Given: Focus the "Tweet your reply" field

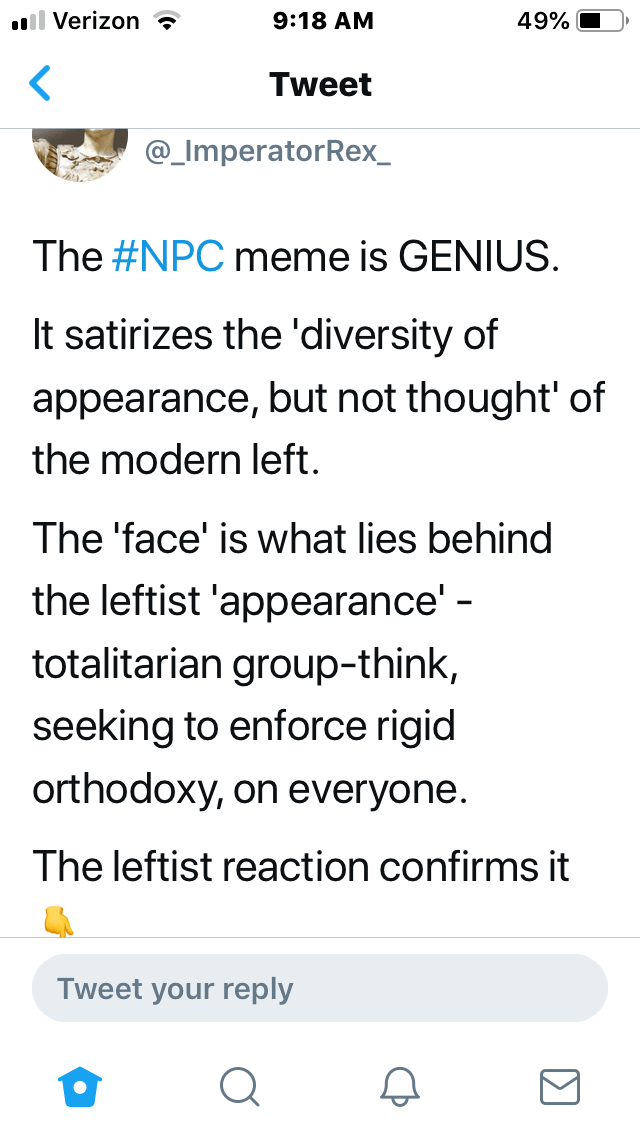Looking at the screenshot, I should 320,989.
